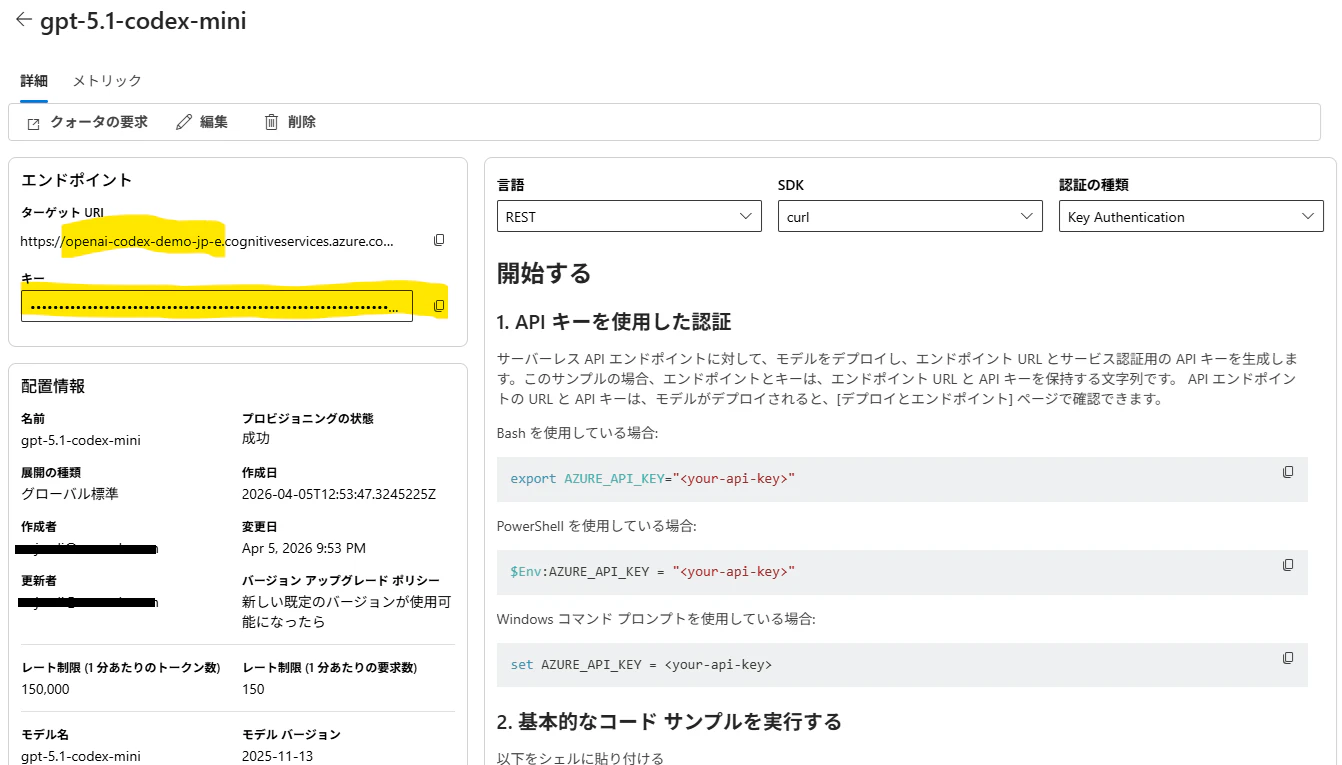Image resolution: width=1342 pixels, height=765 pixels.
Task: Click the 作成日 timestamp 2026-04-05T12:53:47.3245225Z
Action: [339, 494]
